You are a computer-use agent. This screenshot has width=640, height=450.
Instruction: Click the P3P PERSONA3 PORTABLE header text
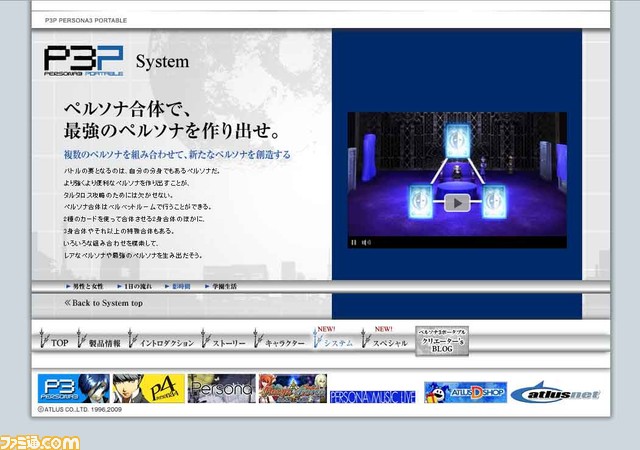click(86, 20)
